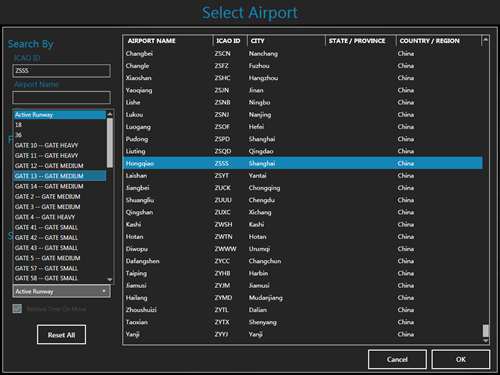Sort by the CITY column header
Screen dimensions: 500x375
286,41
